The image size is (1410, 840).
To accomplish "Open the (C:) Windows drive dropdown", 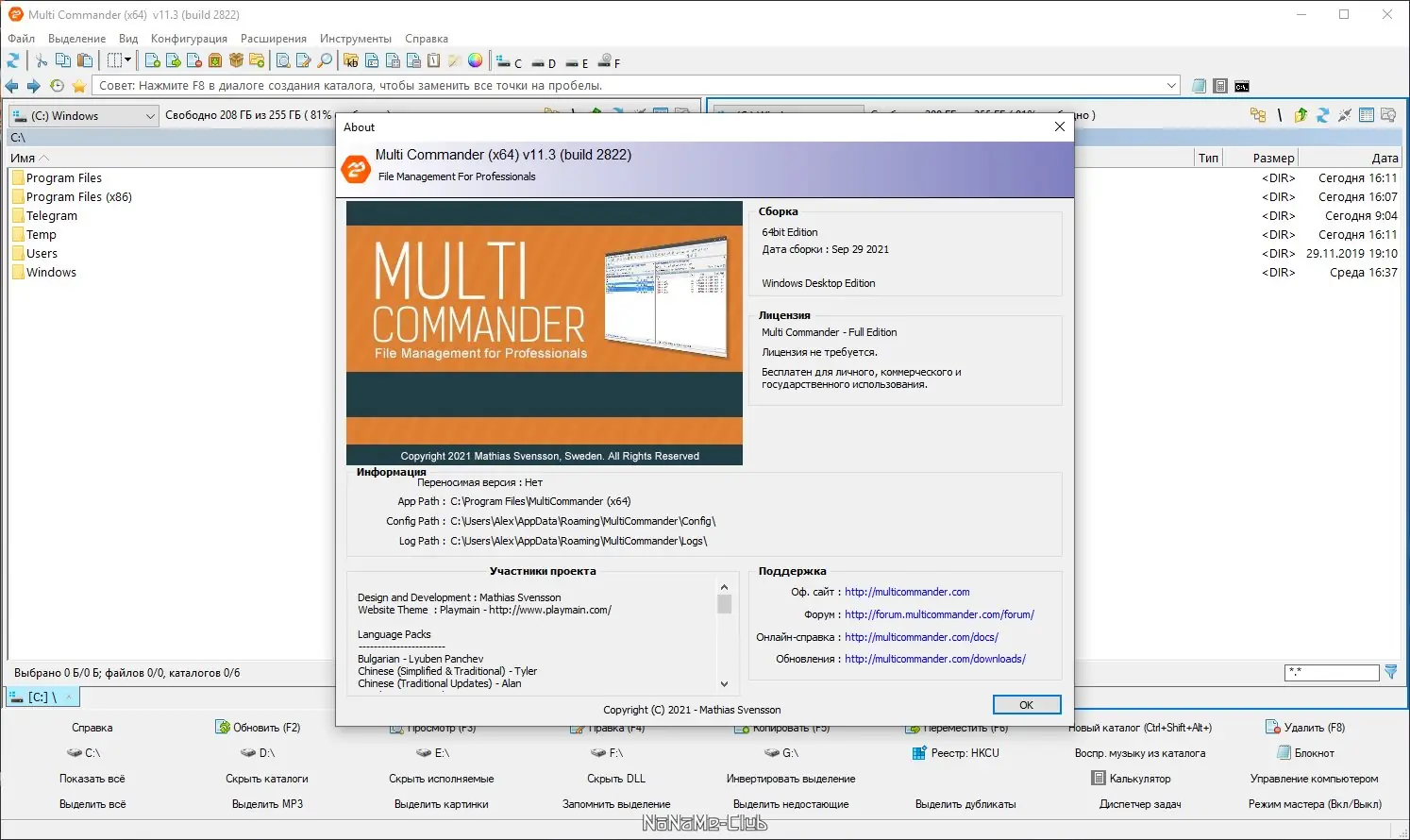I will (x=83, y=116).
